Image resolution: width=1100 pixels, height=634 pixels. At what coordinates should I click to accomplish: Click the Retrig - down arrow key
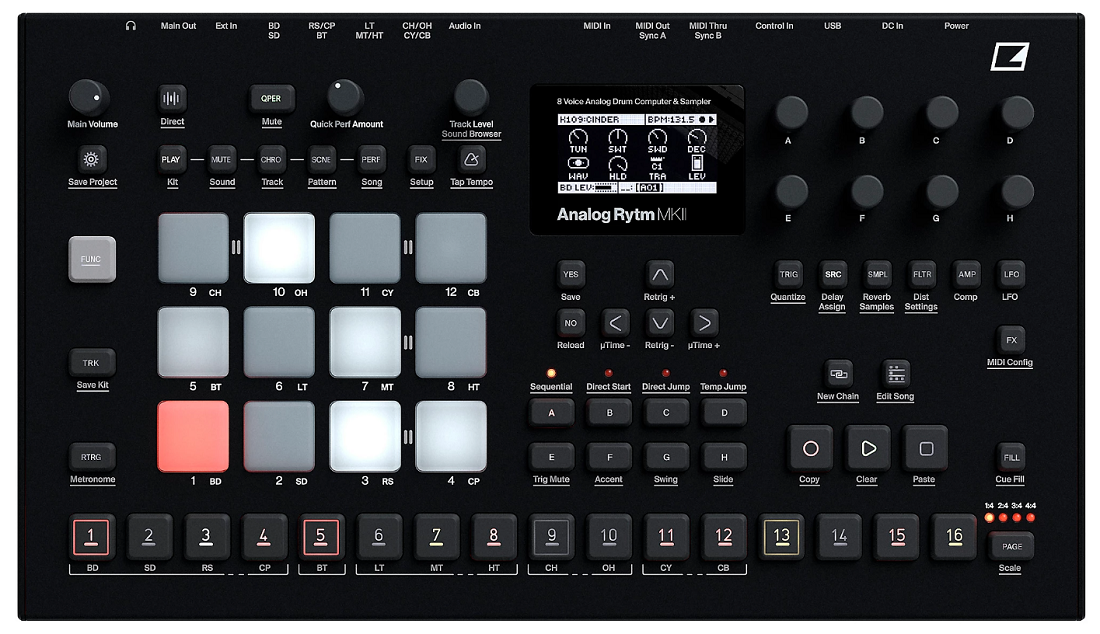click(659, 323)
